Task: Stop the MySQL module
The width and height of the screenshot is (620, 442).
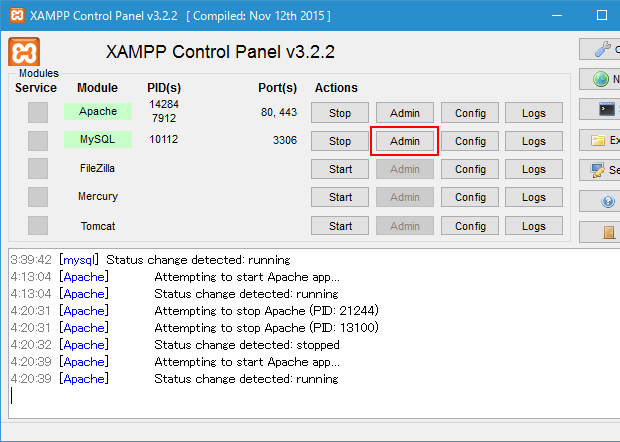Action: tap(340, 141)
